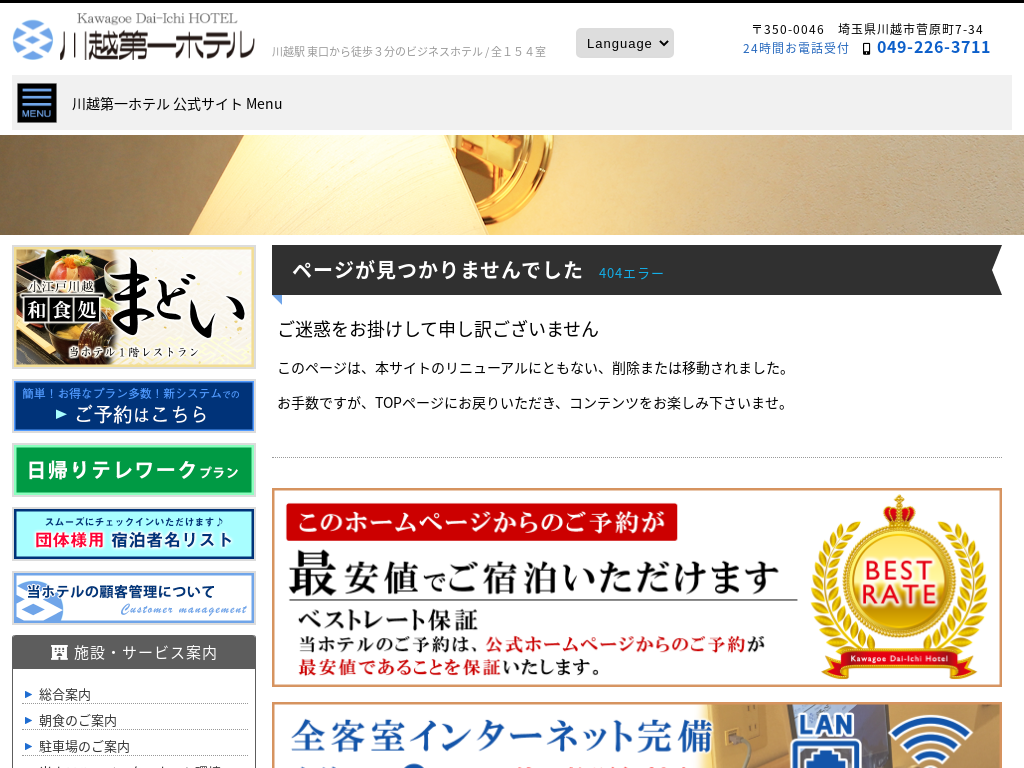Click the tagline 川越駅 東口から徒歩3分
Image resolution: width=1024 pixels, height=768 pixels.
[x=409, y=52]
